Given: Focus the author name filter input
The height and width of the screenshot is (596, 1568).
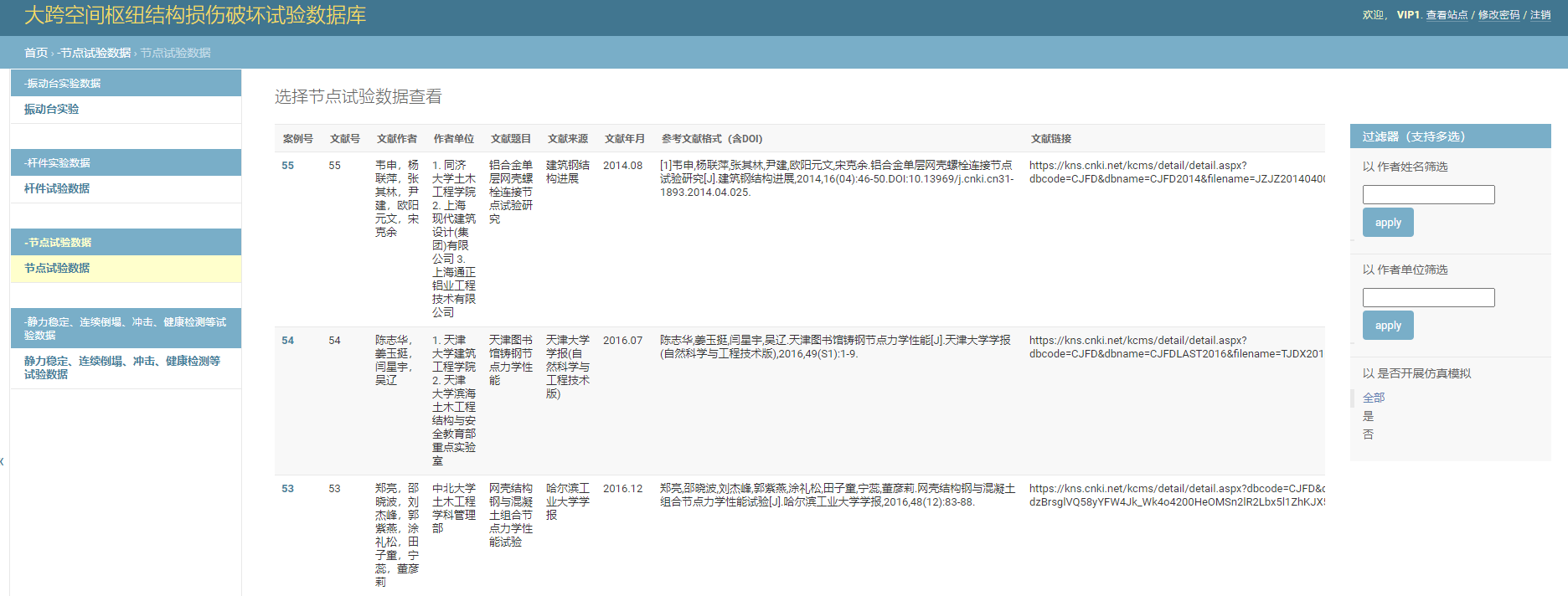Looking at the screenshot, I should (1428, 195).
